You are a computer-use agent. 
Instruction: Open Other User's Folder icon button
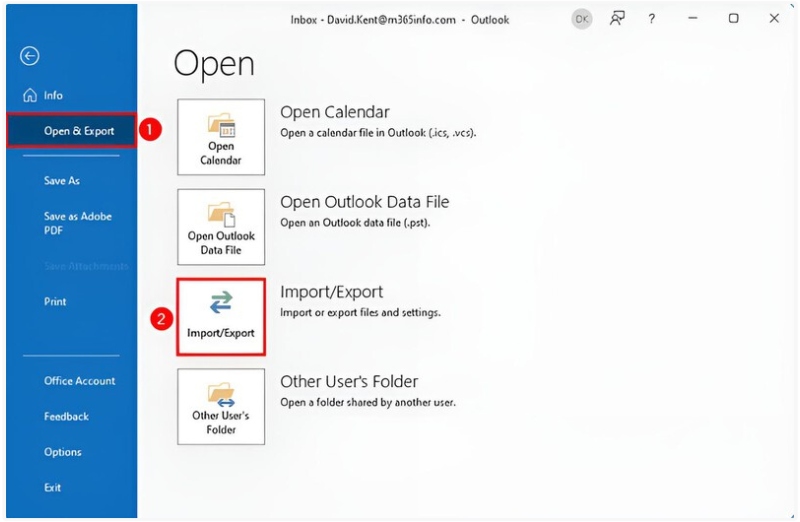pyautogui.click(x=221, y=406)
